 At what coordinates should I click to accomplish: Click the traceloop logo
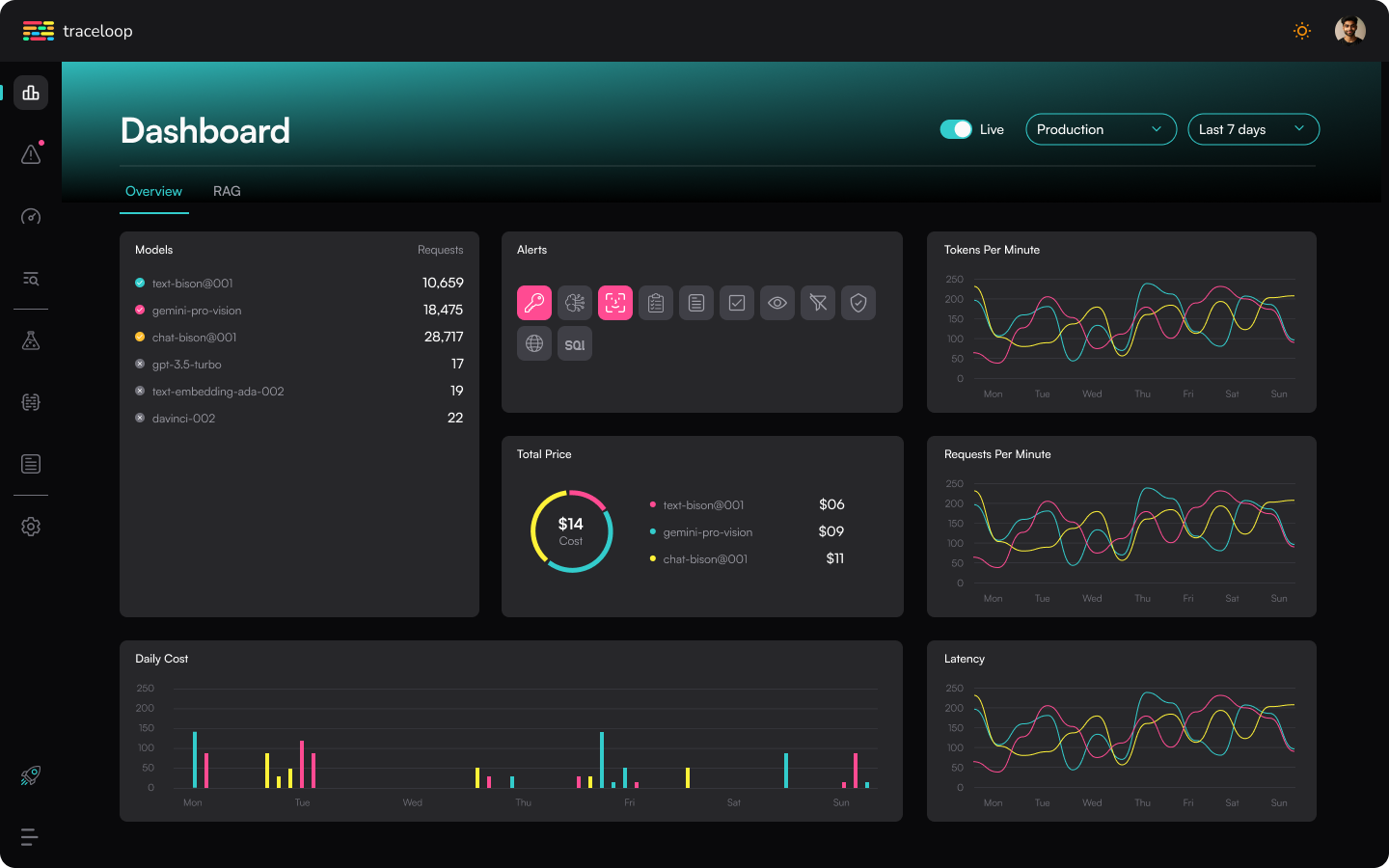[x=78, y=31]
